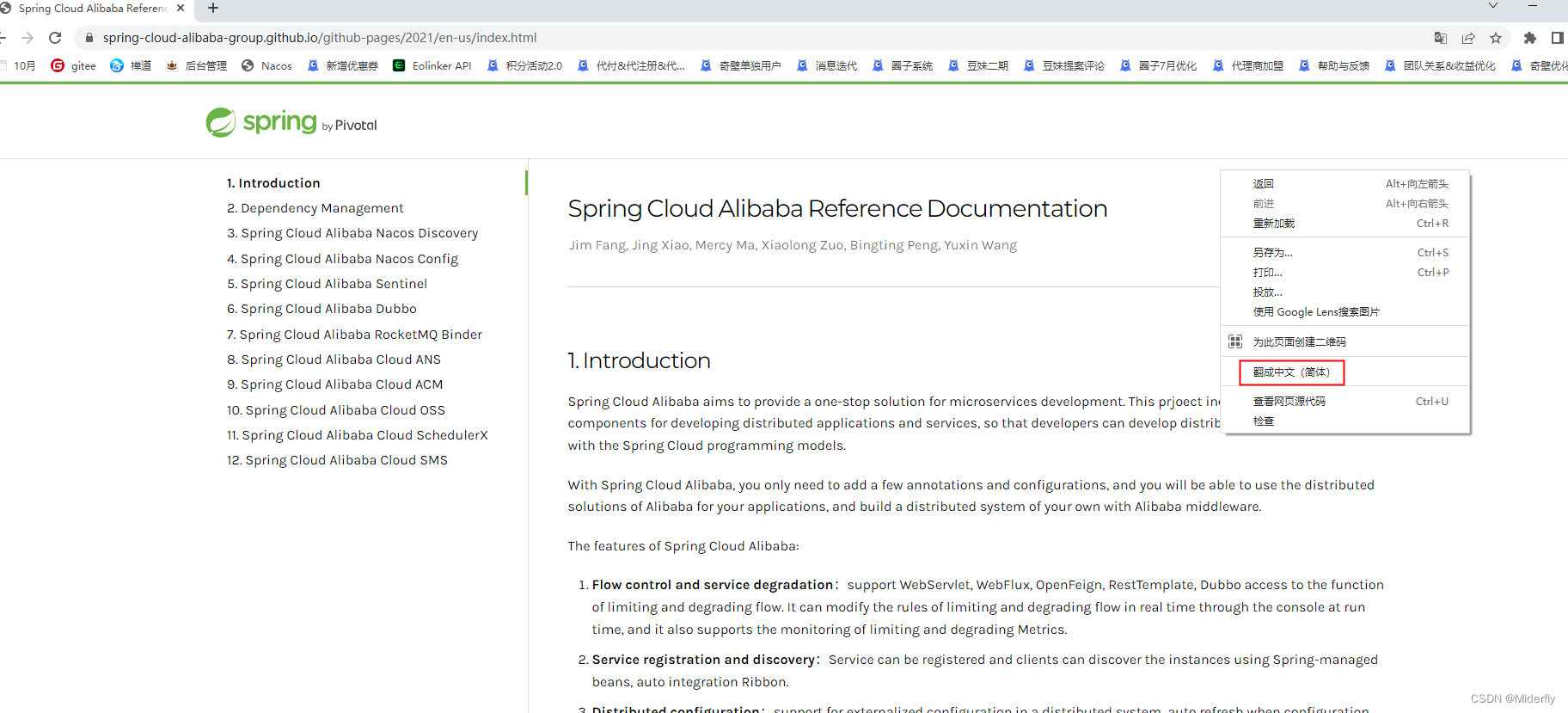1568x713 pixels.
Task: Choose 投放... from the context menu
Action: coord(1345,292)
